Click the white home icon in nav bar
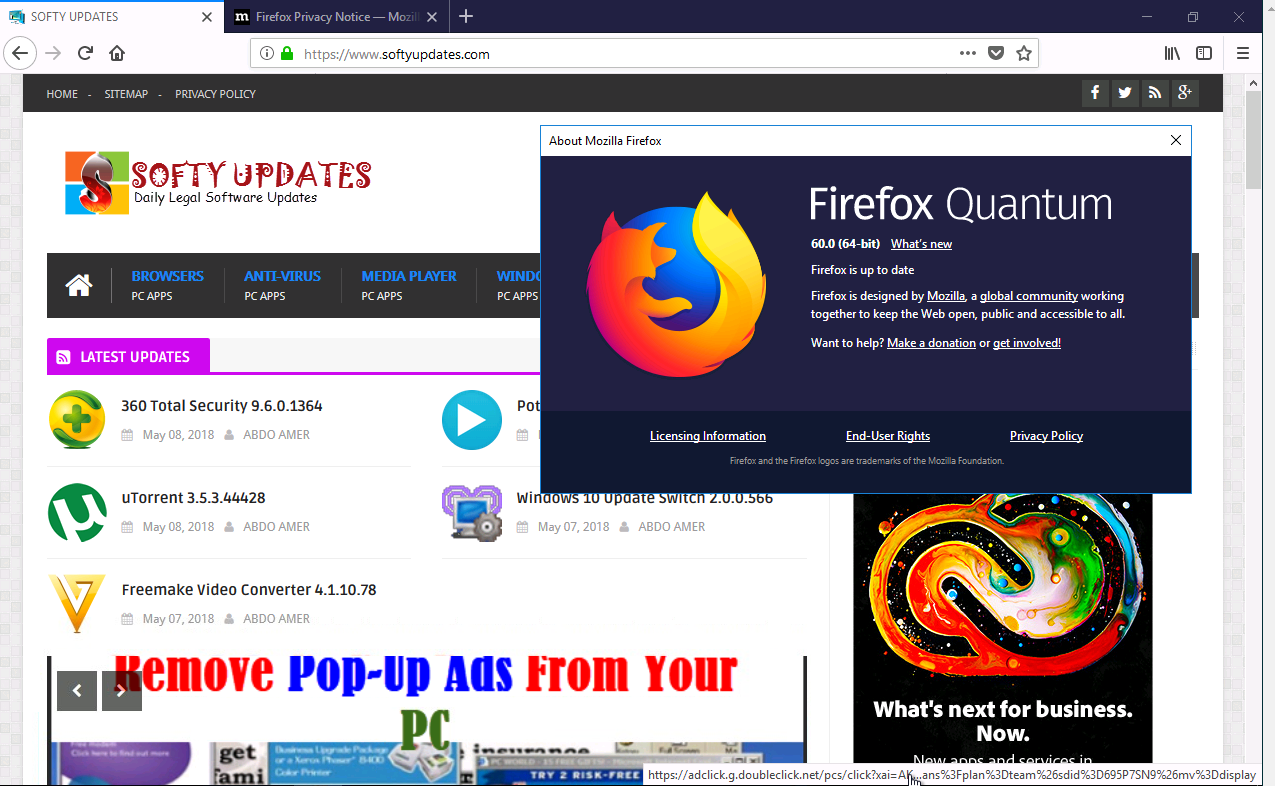The width and height of the screenshot is (1275, 786). click(79, 285)
